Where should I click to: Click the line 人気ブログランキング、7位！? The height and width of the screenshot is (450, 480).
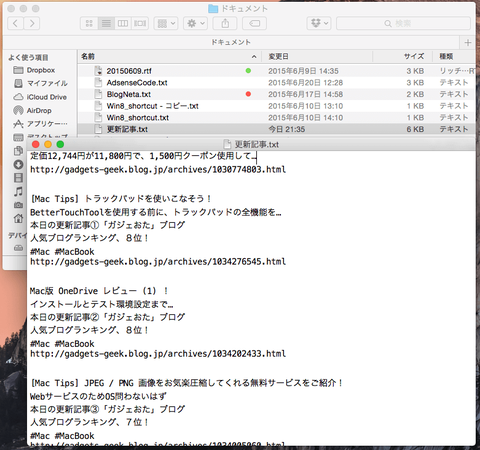(x=89, y=422)
